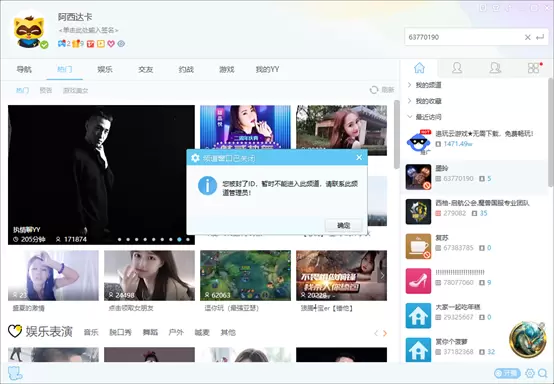Screen dimensions: 554x384
Task: Open the blue game controller badge icon
Action: coord(61,44)
